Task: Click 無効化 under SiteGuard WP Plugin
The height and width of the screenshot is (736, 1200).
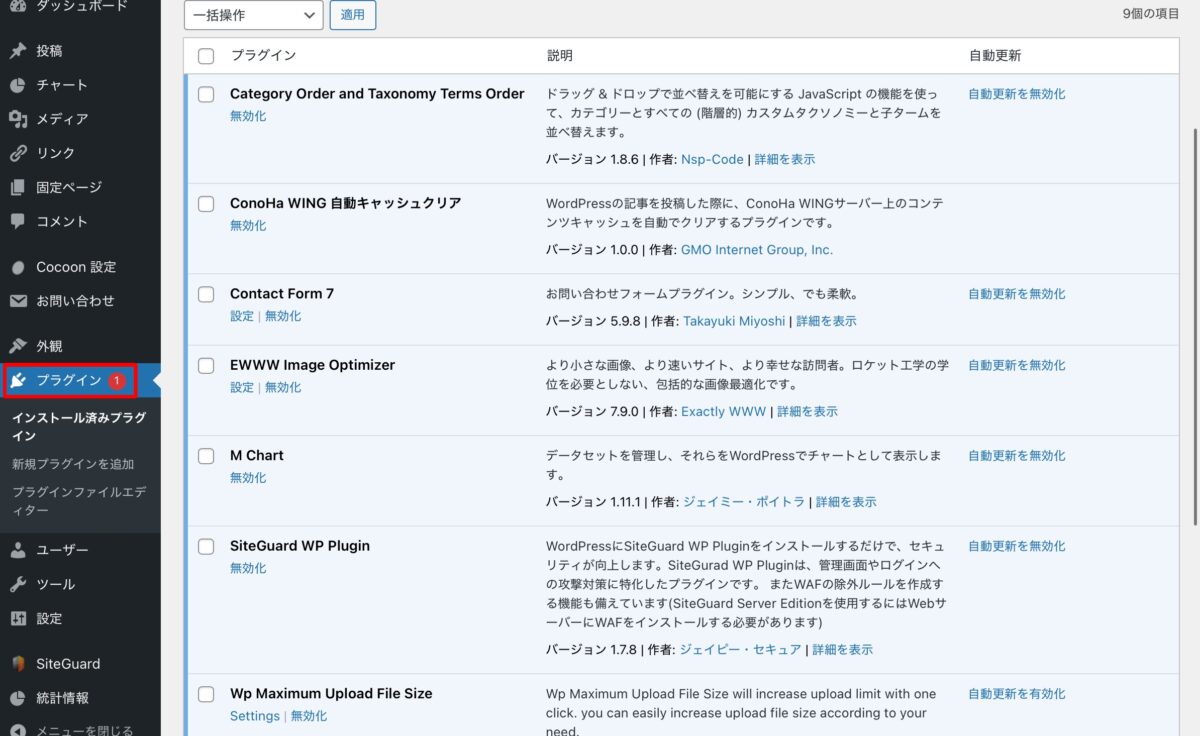Action: (x=248, y=568)
